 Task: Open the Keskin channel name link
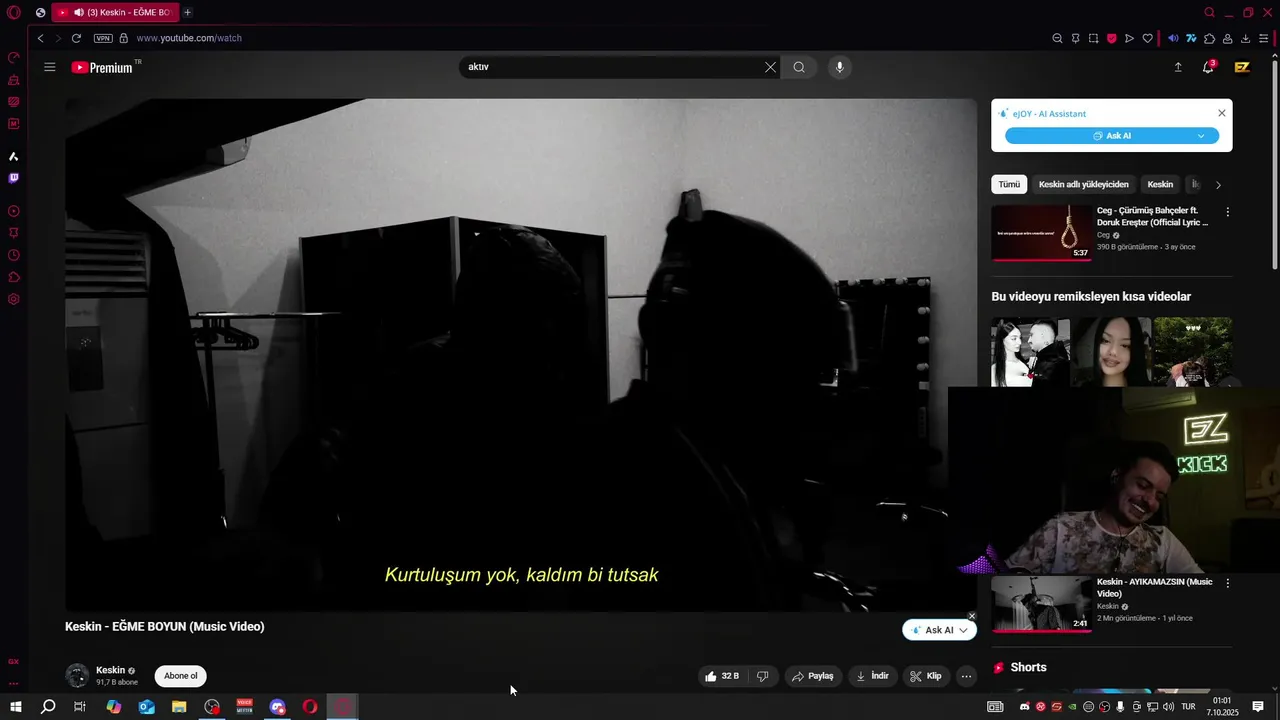[110, 670]
